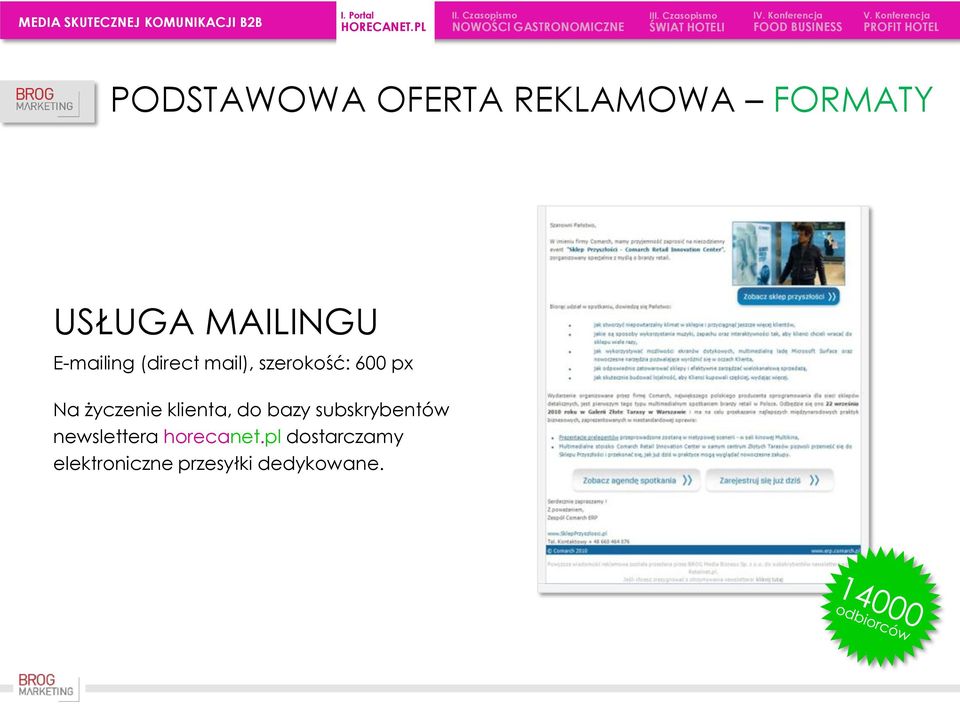Click the 'Zobacz agendę spotkania' button

(637, 481)
